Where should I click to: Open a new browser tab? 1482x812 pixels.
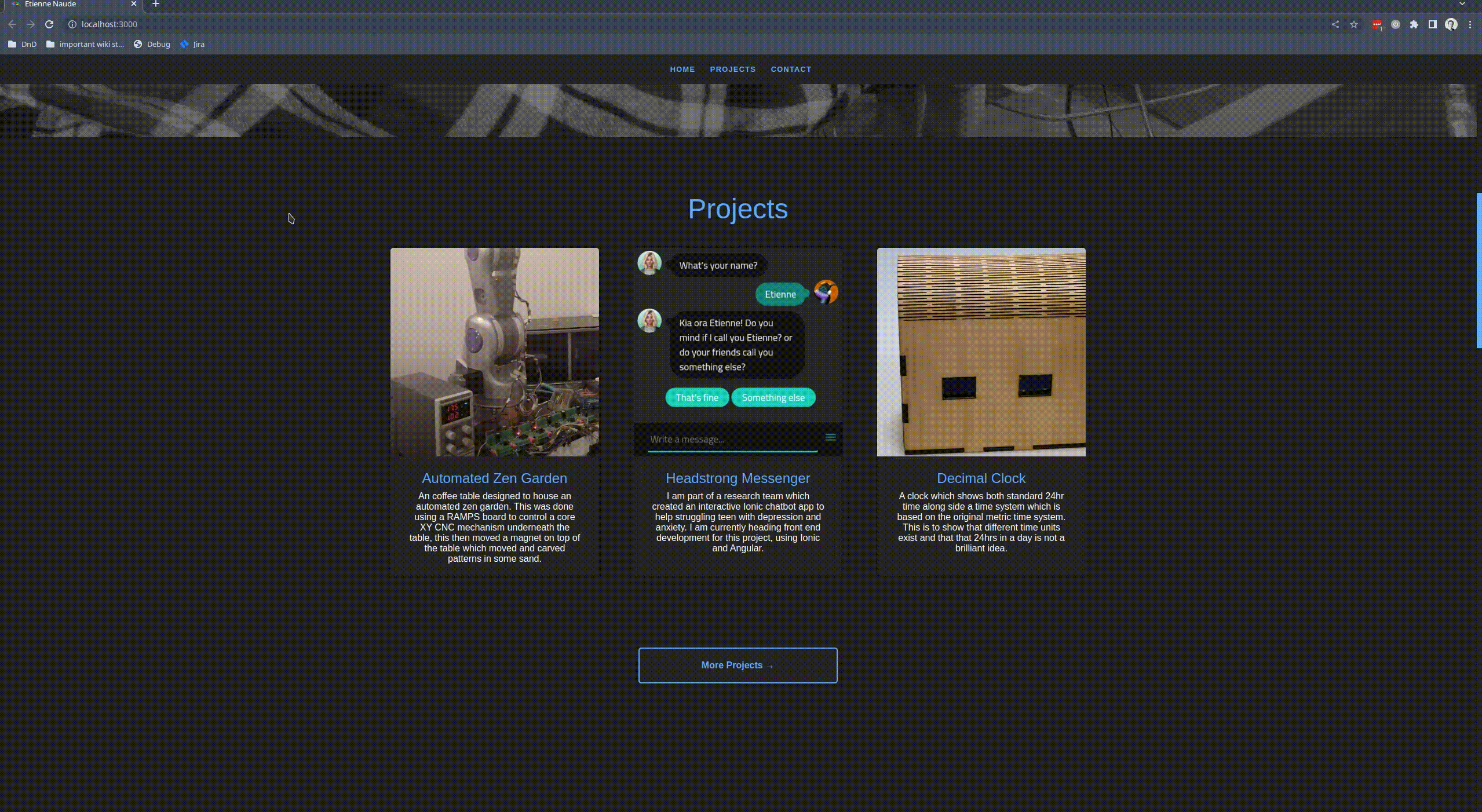coord(155,4)
